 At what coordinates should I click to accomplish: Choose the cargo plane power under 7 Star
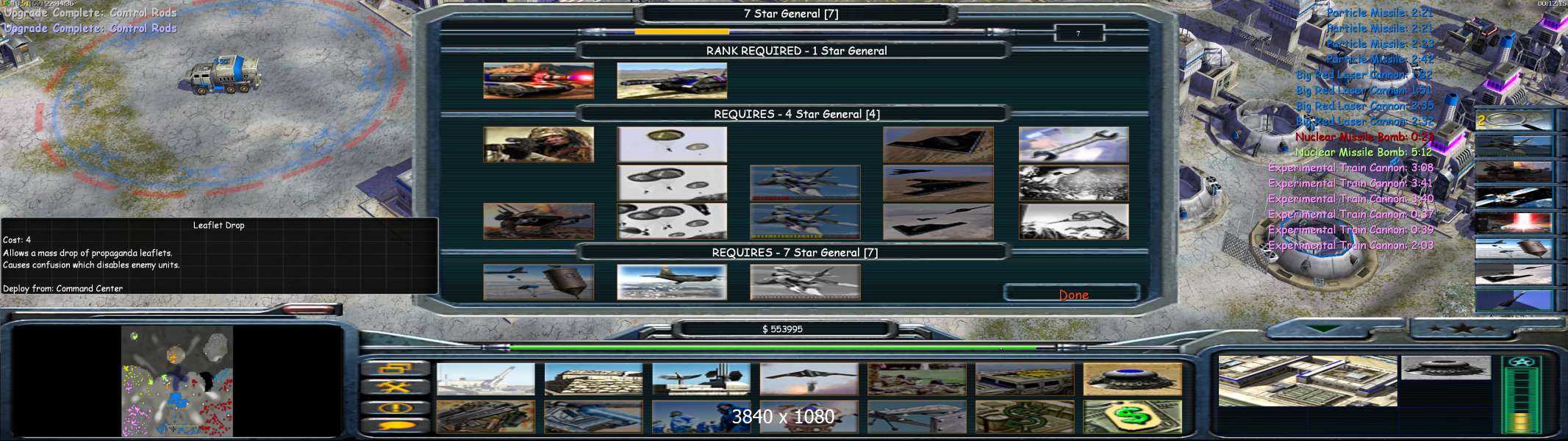pyautogui.click(x=672, y=282)
